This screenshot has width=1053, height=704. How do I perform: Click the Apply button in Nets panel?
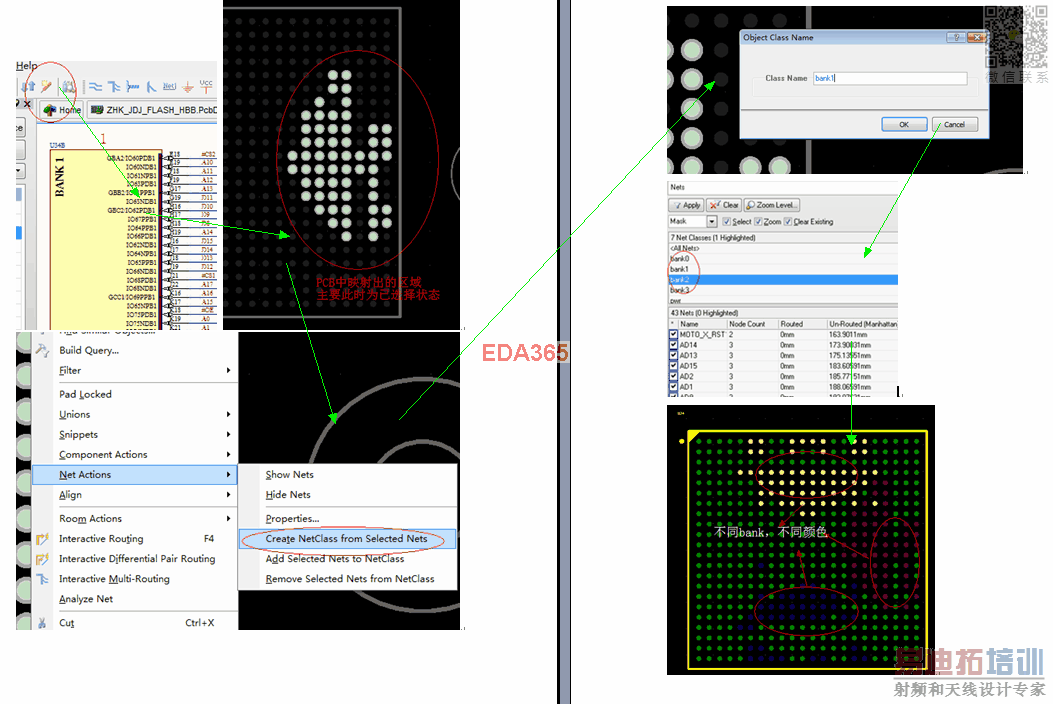(x=686, y=205)
